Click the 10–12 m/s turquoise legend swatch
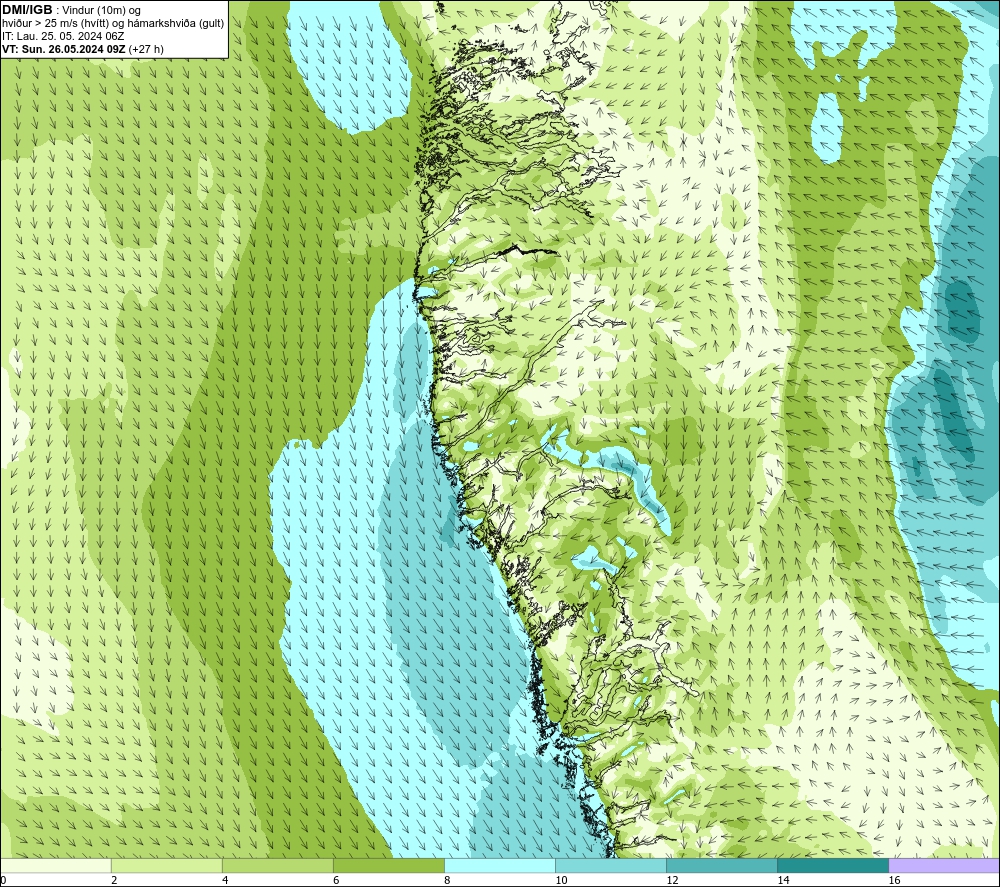This screenshot has width=1000, height=887. tap(610, 865)
